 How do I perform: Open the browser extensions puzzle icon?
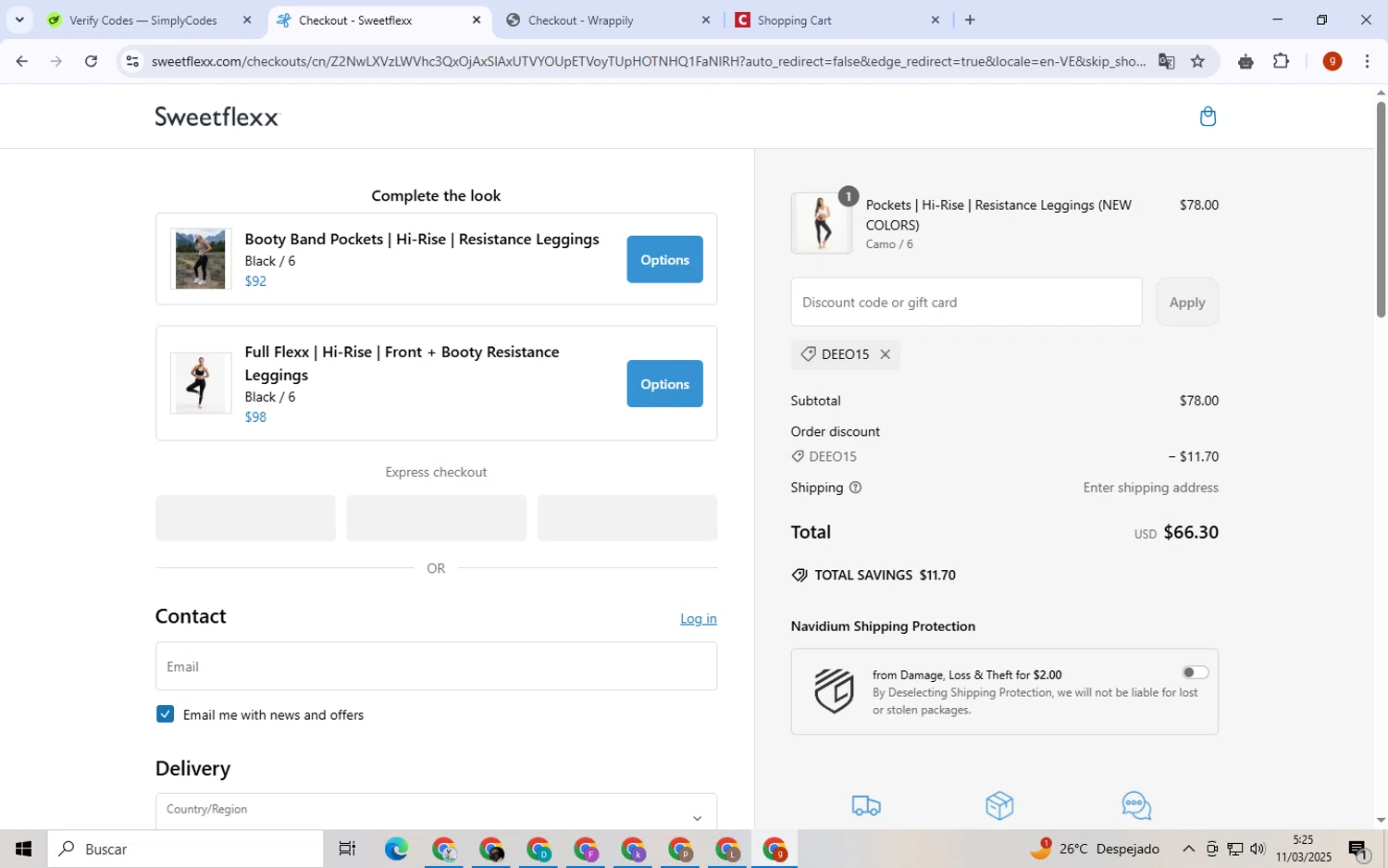pyautogui.click(x=1281, y=61)
